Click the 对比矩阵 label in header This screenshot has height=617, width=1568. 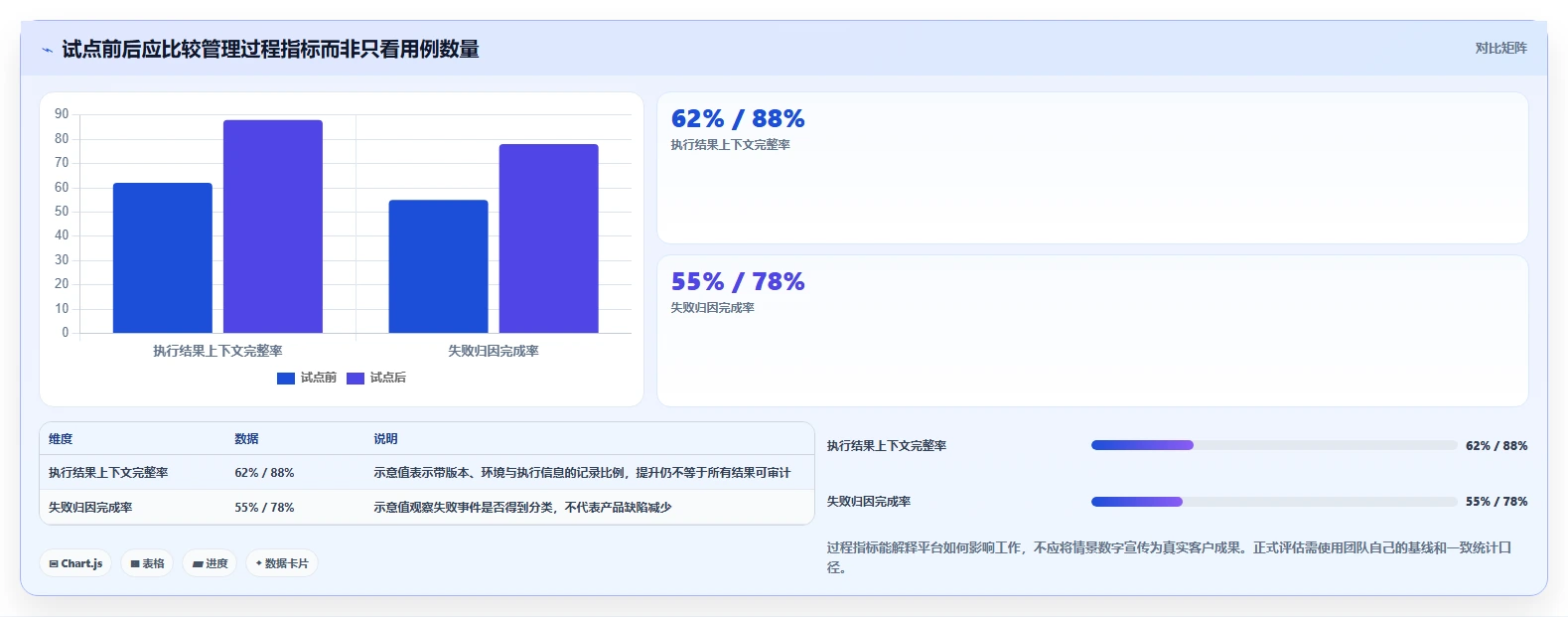coord(1500,48)
